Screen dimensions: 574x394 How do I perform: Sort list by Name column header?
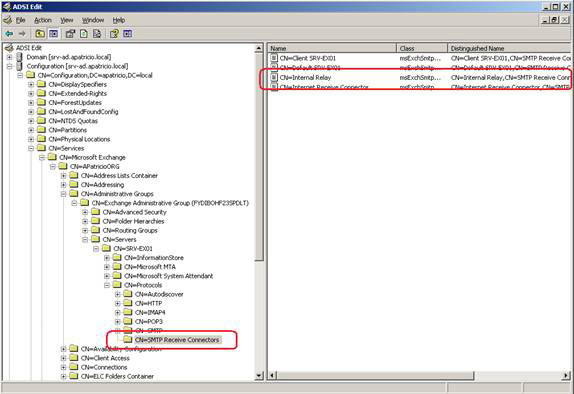click(332, 48)
